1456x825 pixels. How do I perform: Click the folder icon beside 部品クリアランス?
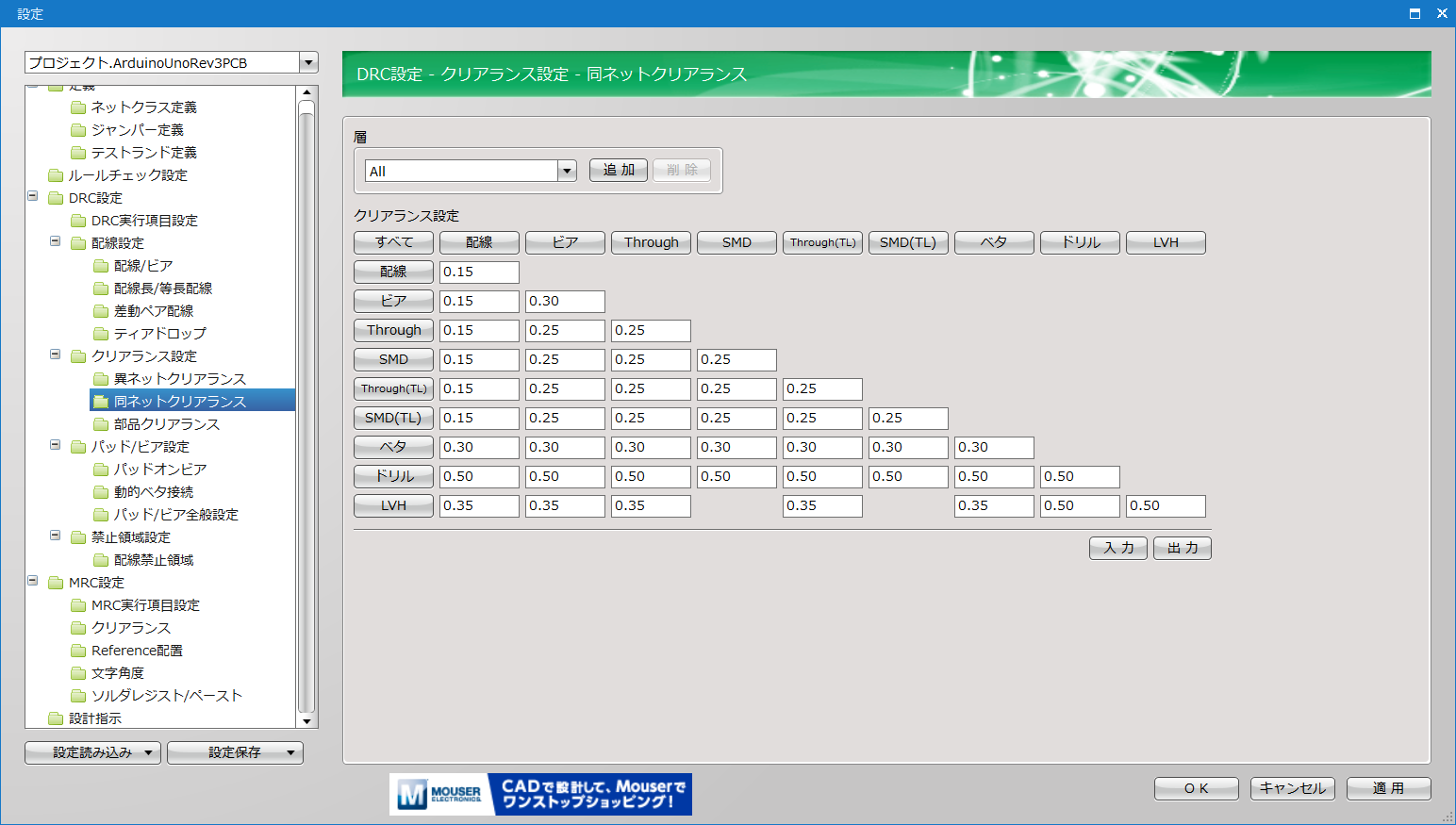(x=101, y=424)
